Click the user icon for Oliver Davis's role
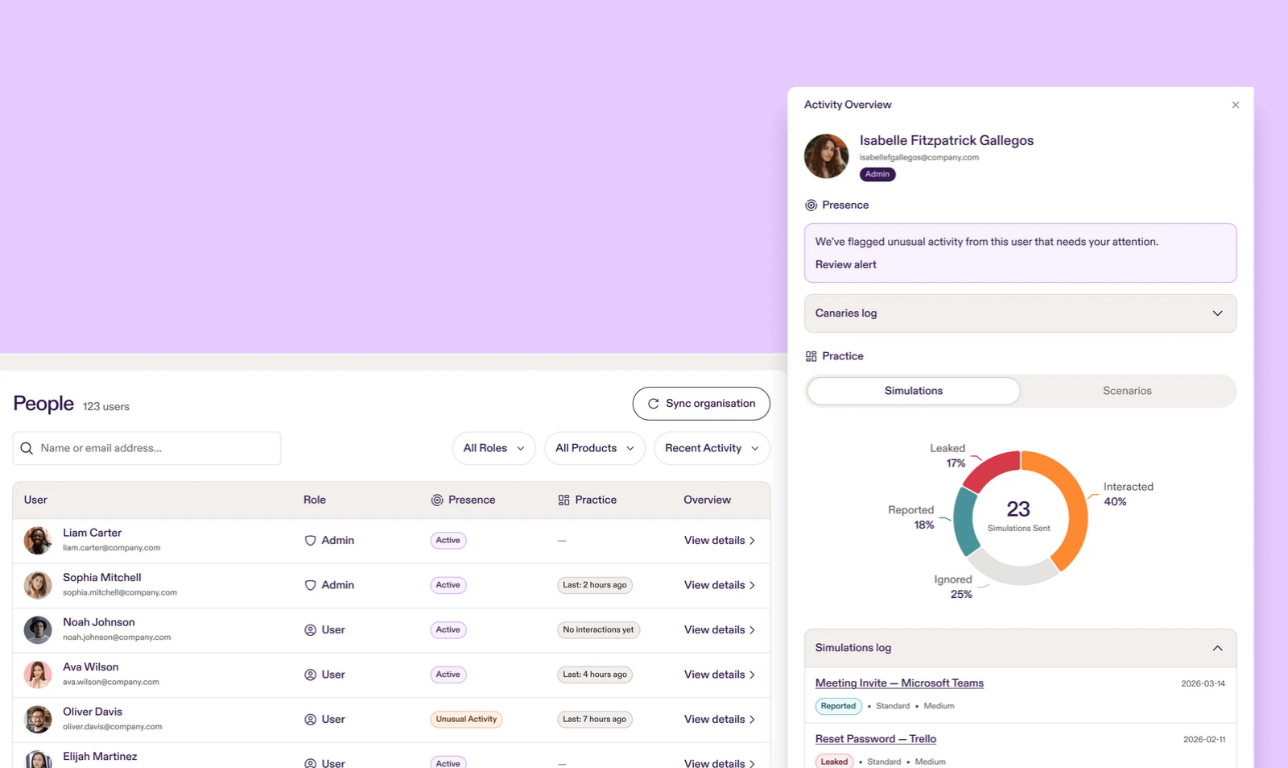Screen dimensions: 1288x768 click(310, 720)
